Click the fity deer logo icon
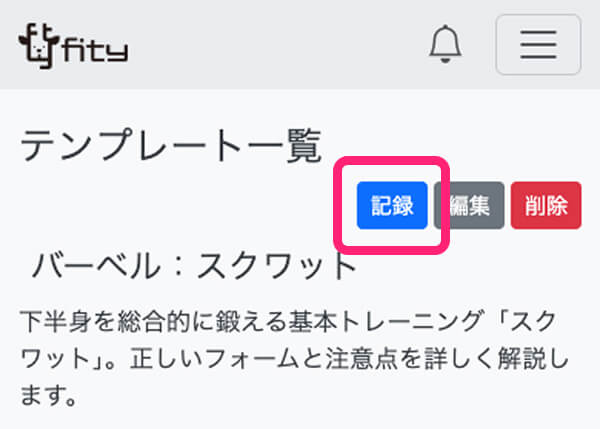The height and width of the screenshot is (429, 600). coord(39,46)
